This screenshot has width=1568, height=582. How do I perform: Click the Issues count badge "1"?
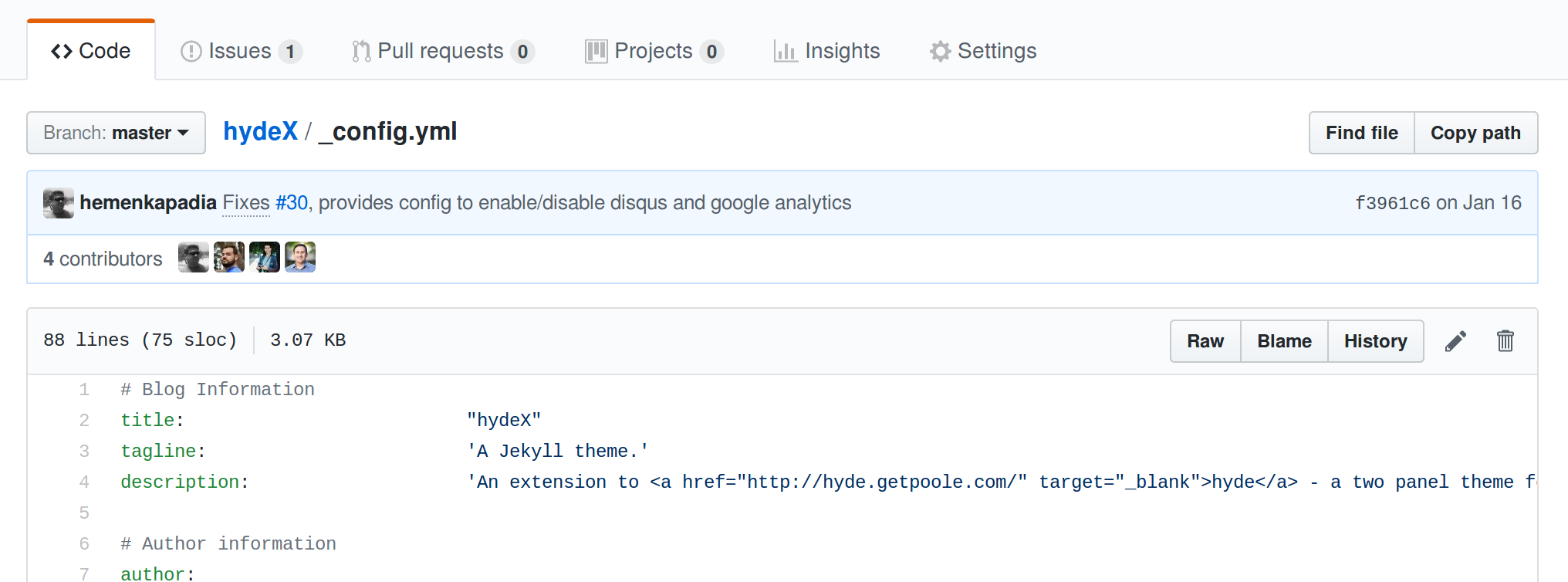click(x=290, y=52)
